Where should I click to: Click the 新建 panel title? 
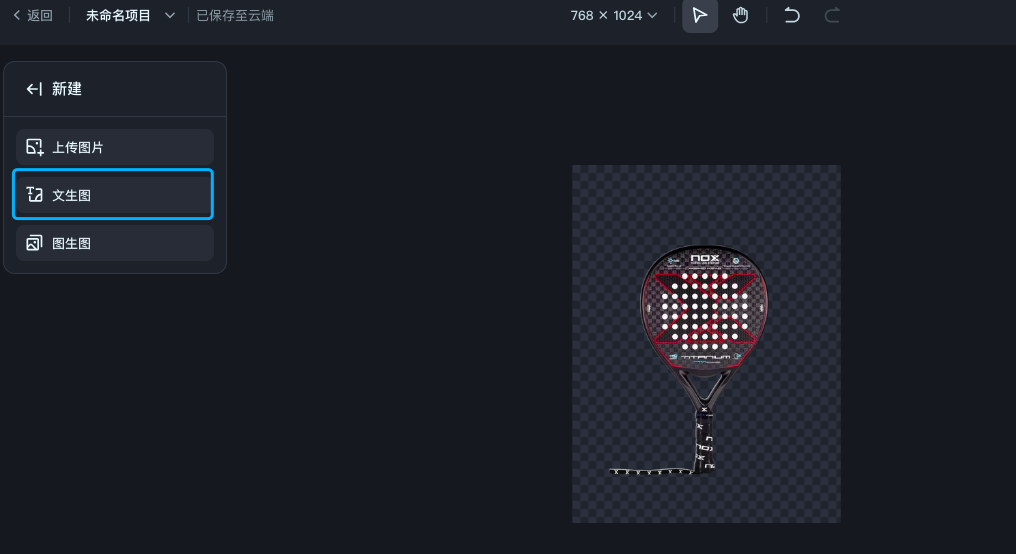[x=67, y=89]
